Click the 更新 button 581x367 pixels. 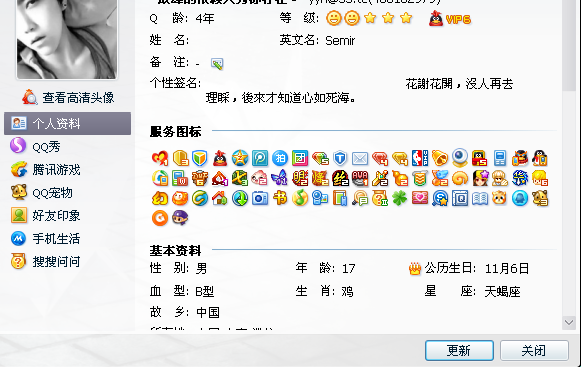459,350
